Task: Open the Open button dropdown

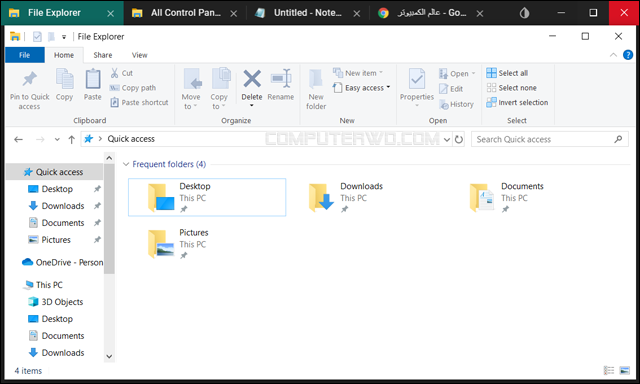Action: 458,74
